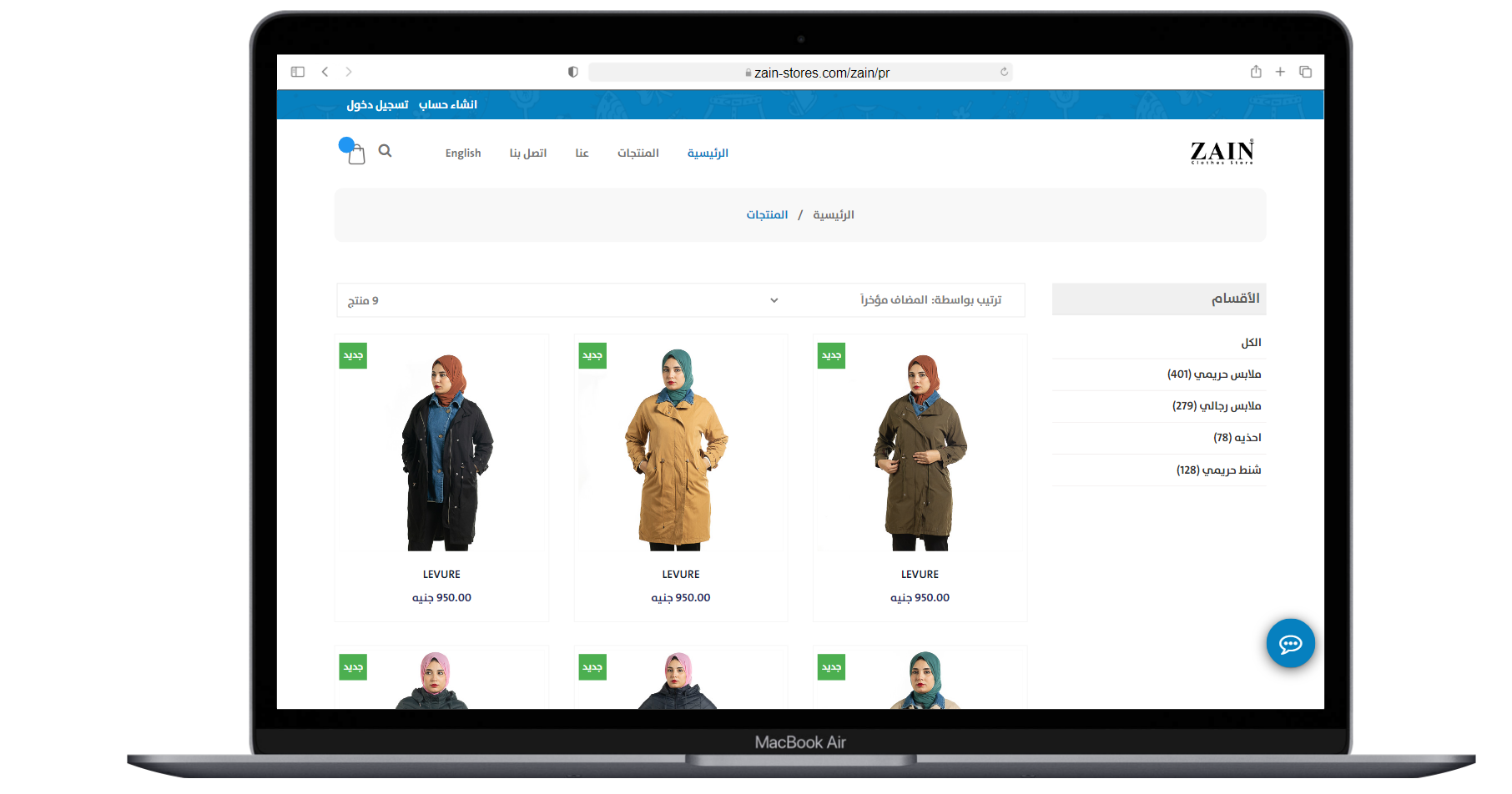This screenshot has height=794, width=1512.
Task: Click المنتجات in the breadcrumb
Action: [x=767, y=214]
